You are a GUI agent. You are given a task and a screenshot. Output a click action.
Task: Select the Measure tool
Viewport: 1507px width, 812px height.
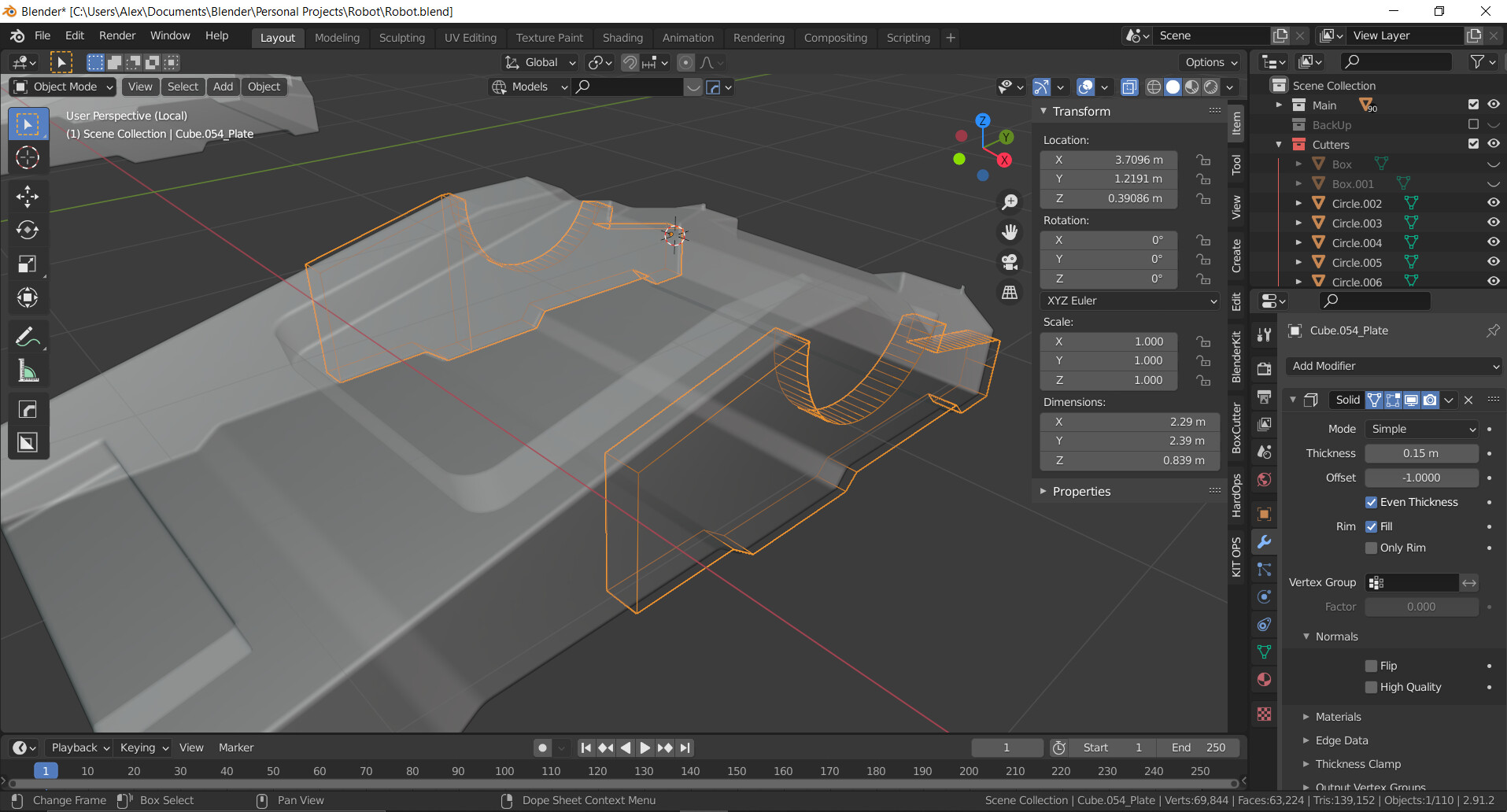(28, 371)
